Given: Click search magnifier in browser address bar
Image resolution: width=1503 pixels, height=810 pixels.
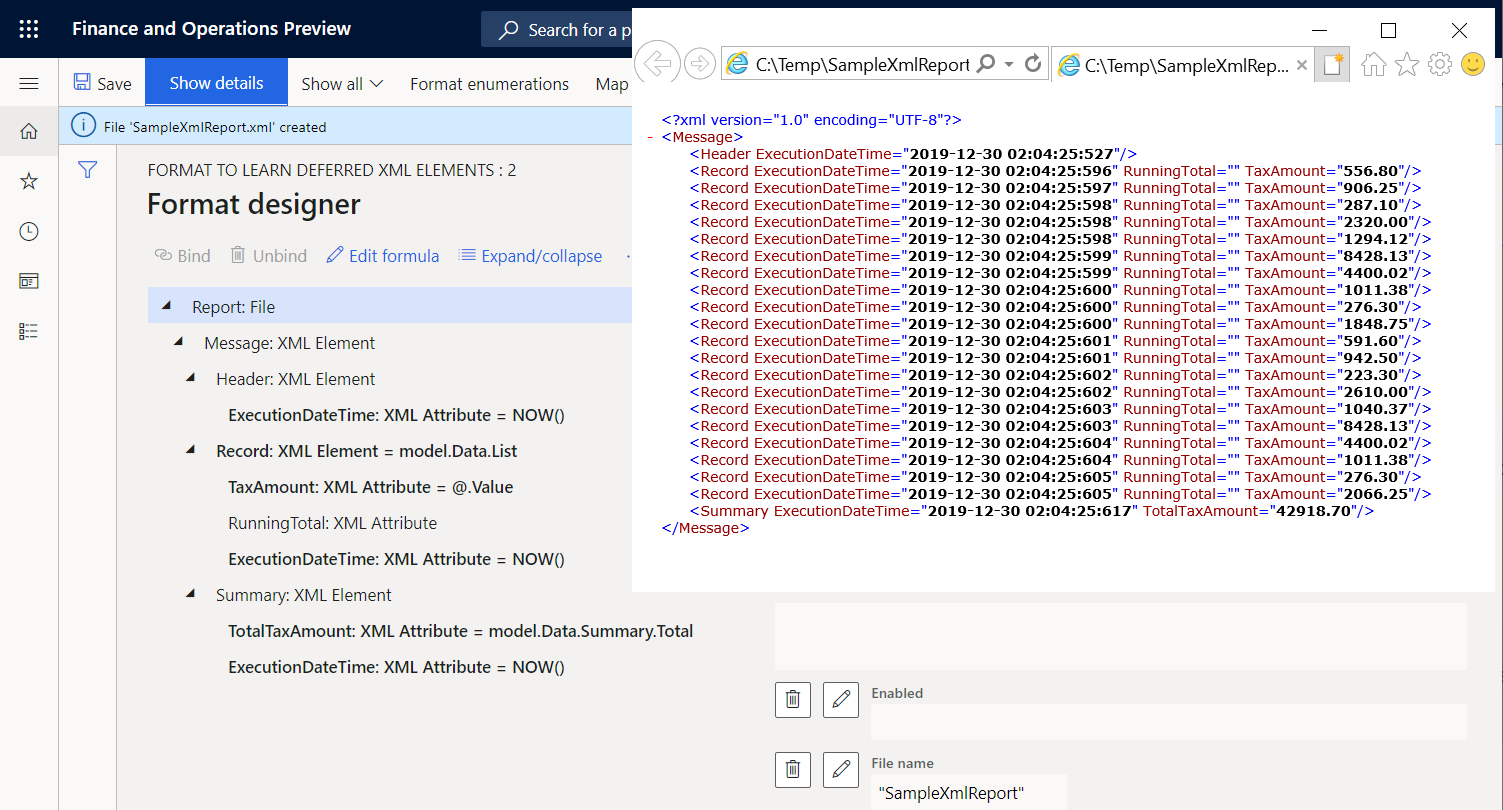Looking at the screenshot, I should pos(986,64).
